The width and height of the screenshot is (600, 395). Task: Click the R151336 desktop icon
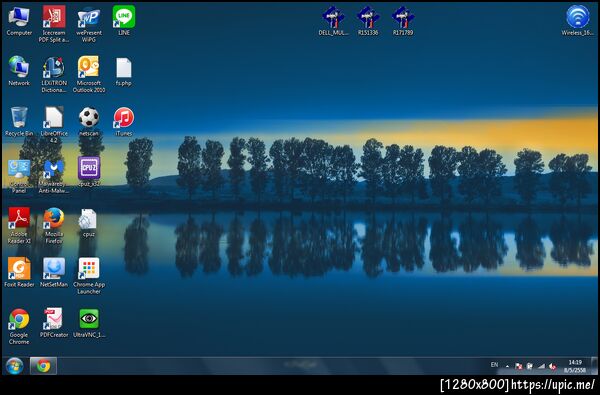(x=368, y=21)
